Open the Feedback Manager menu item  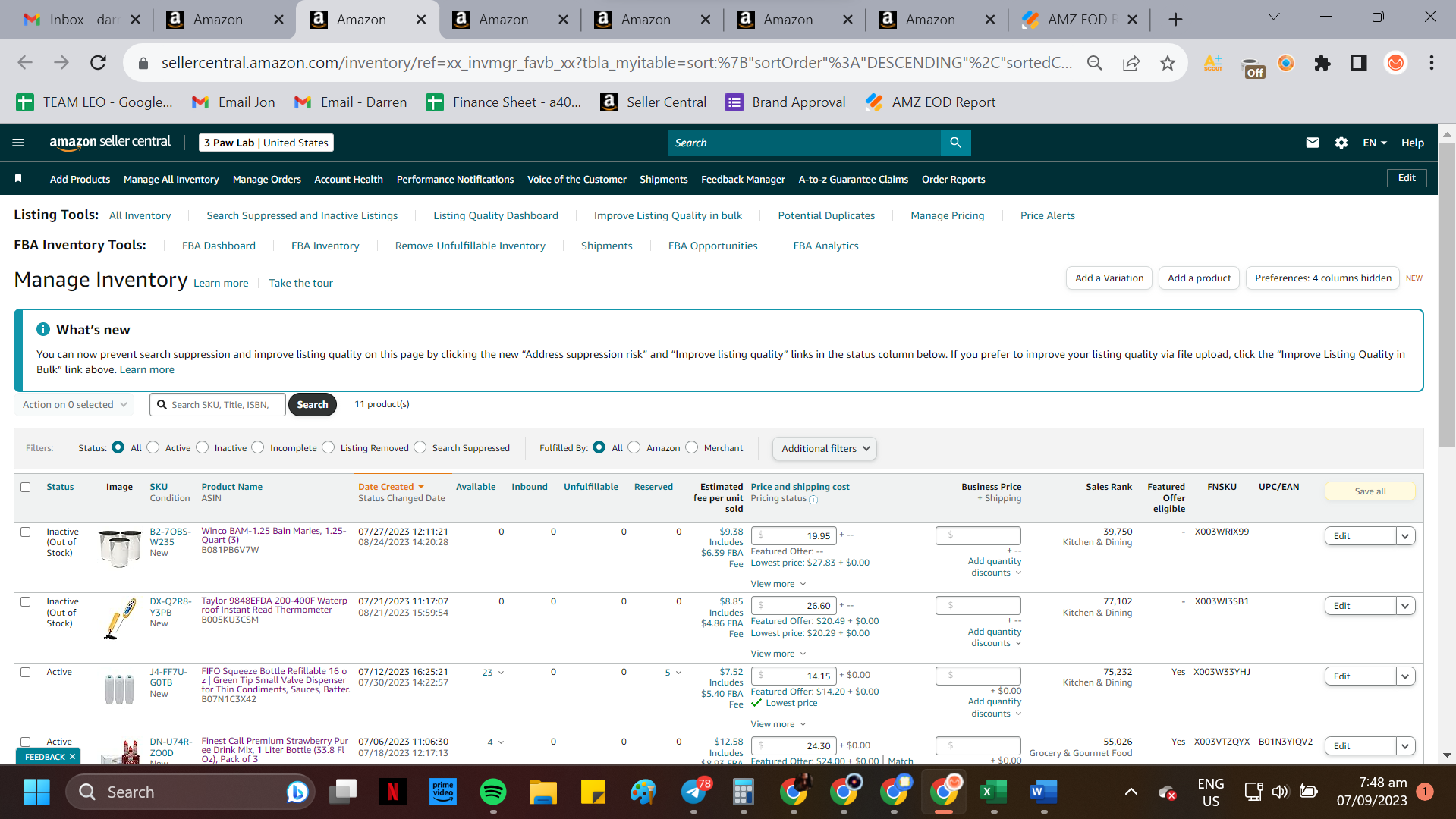click(743, 180)
